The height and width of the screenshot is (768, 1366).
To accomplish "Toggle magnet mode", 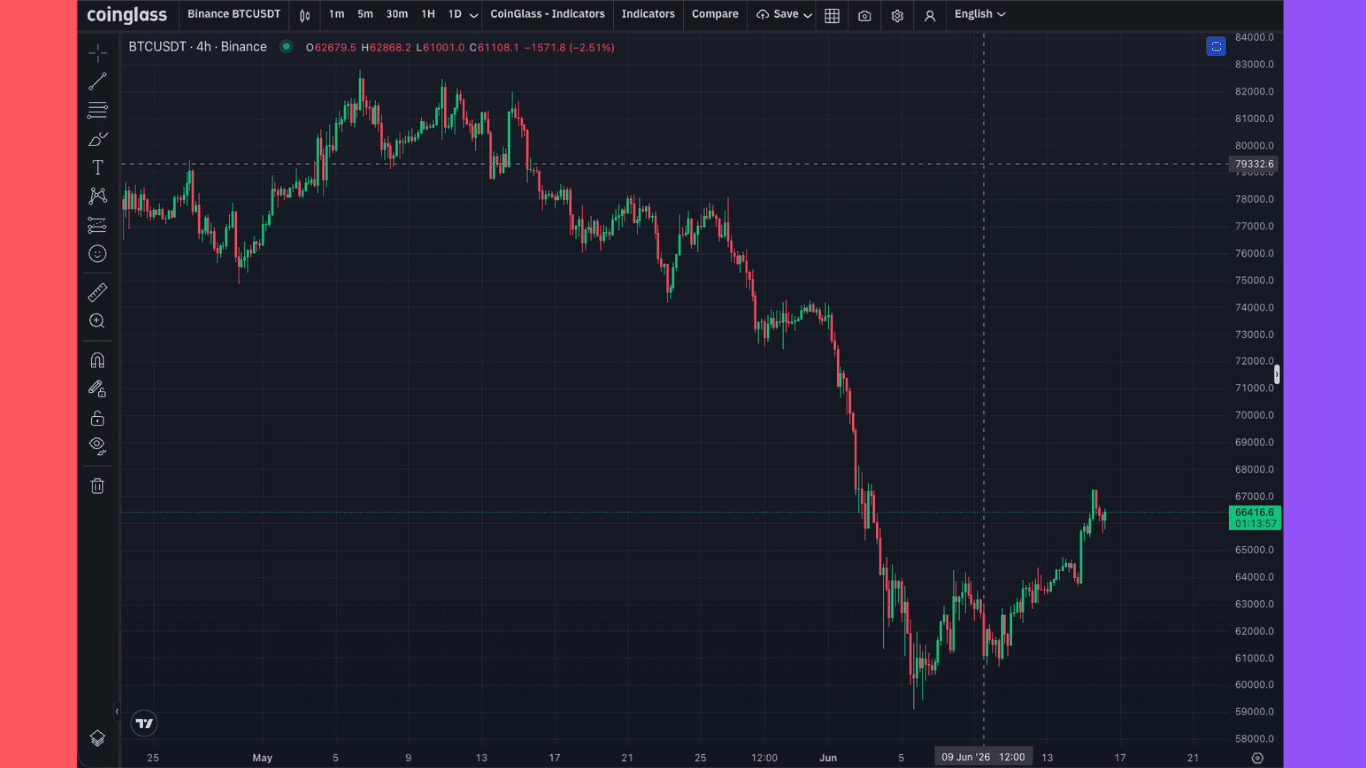I will pos(97,360).
